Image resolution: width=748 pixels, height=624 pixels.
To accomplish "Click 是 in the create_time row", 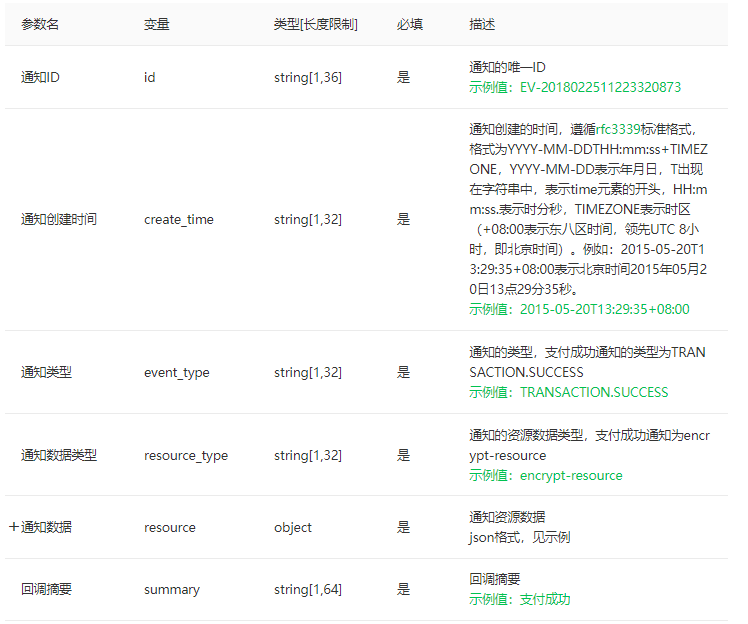I will [x=403, y=219].
